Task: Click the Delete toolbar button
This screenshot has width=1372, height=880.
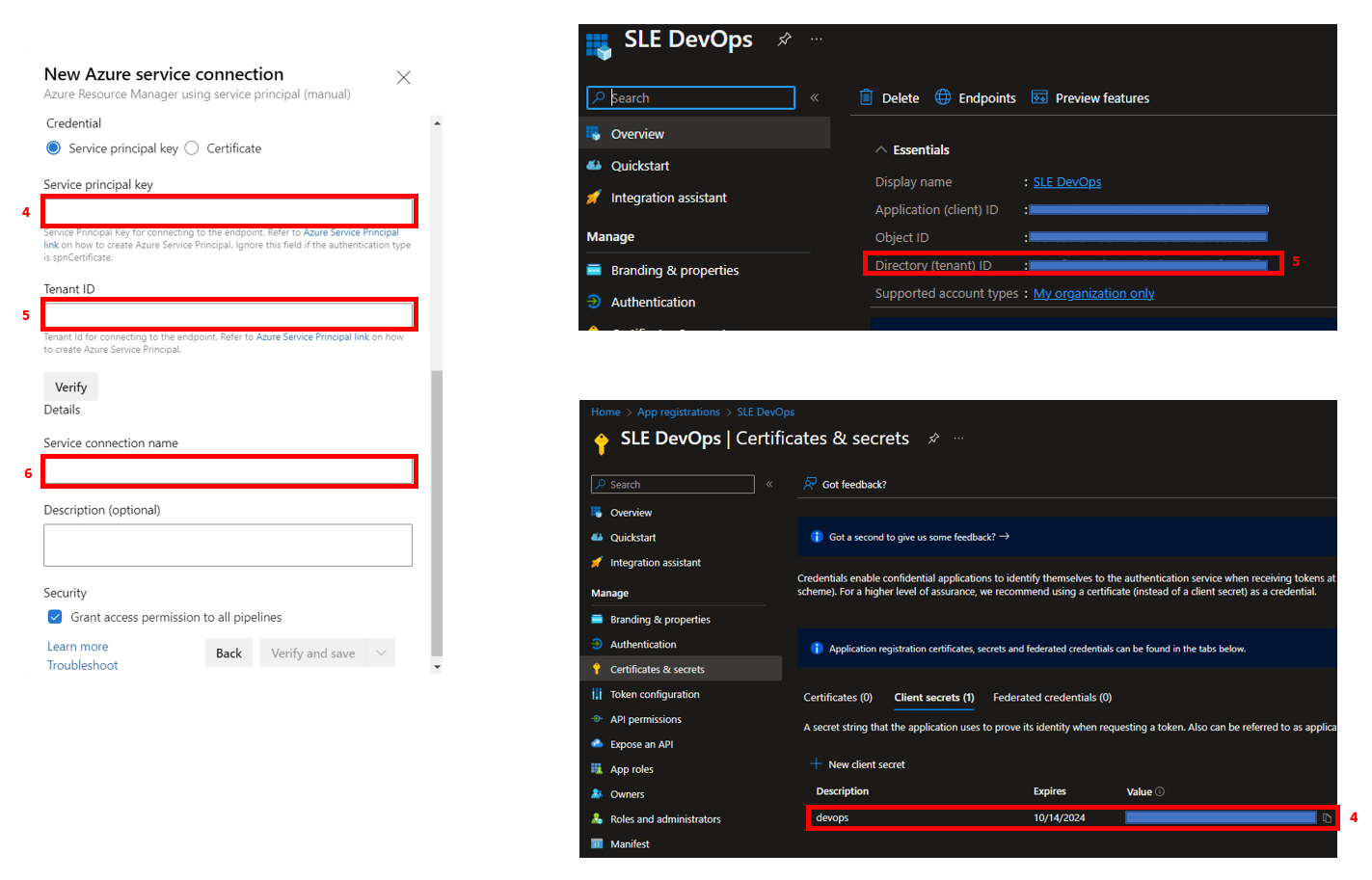Action: pos(889,97)
